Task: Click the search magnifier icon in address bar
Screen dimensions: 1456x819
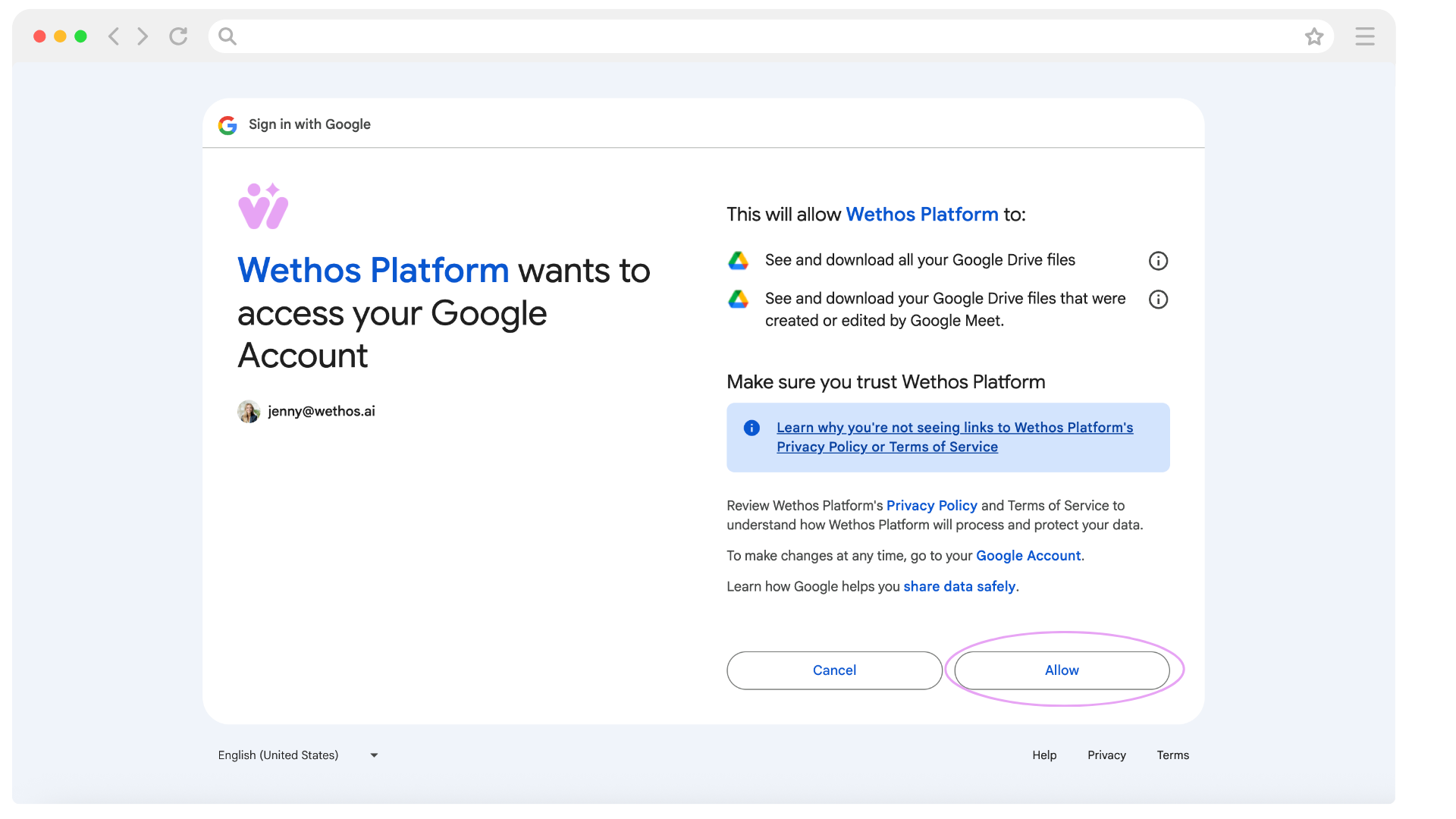Action: 227,36
